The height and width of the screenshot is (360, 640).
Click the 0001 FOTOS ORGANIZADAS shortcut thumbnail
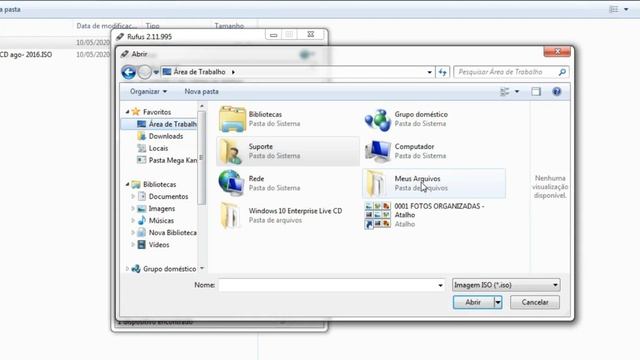pyautogui.click(x=378, y=215)
